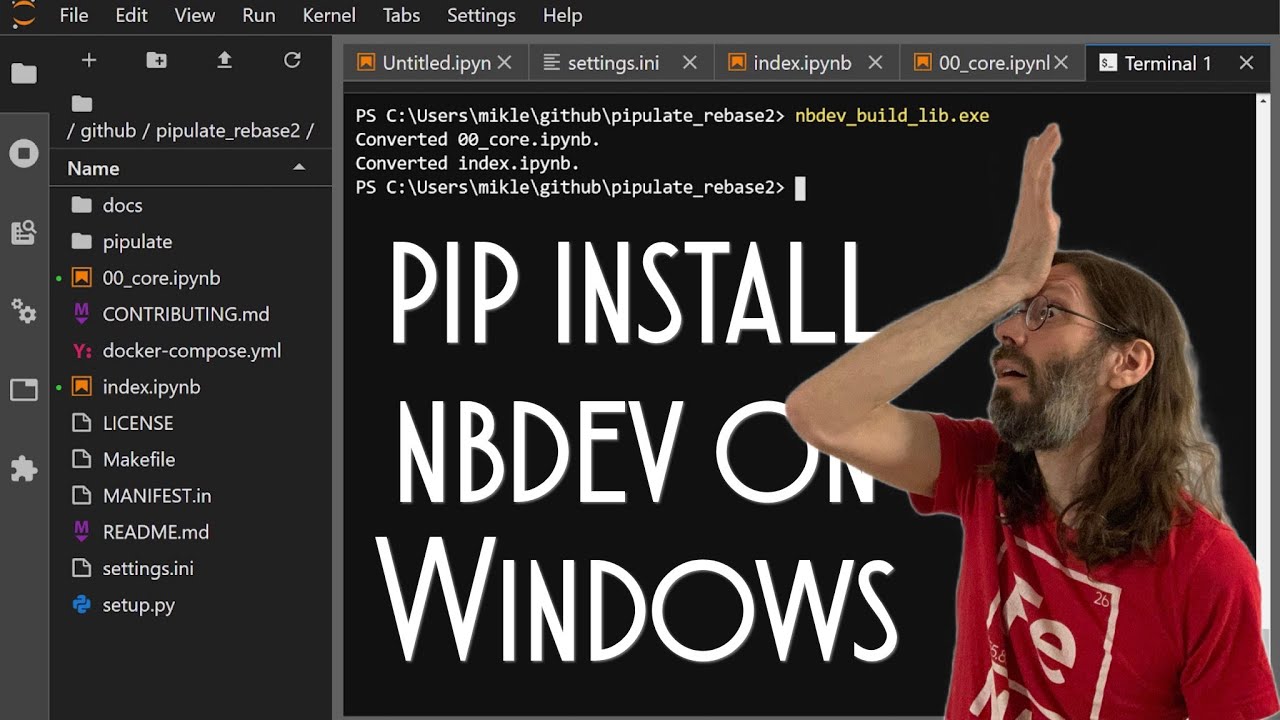Select docker-compose.yml file
This screenshot has height=720, width=1280.
[190, 351]
